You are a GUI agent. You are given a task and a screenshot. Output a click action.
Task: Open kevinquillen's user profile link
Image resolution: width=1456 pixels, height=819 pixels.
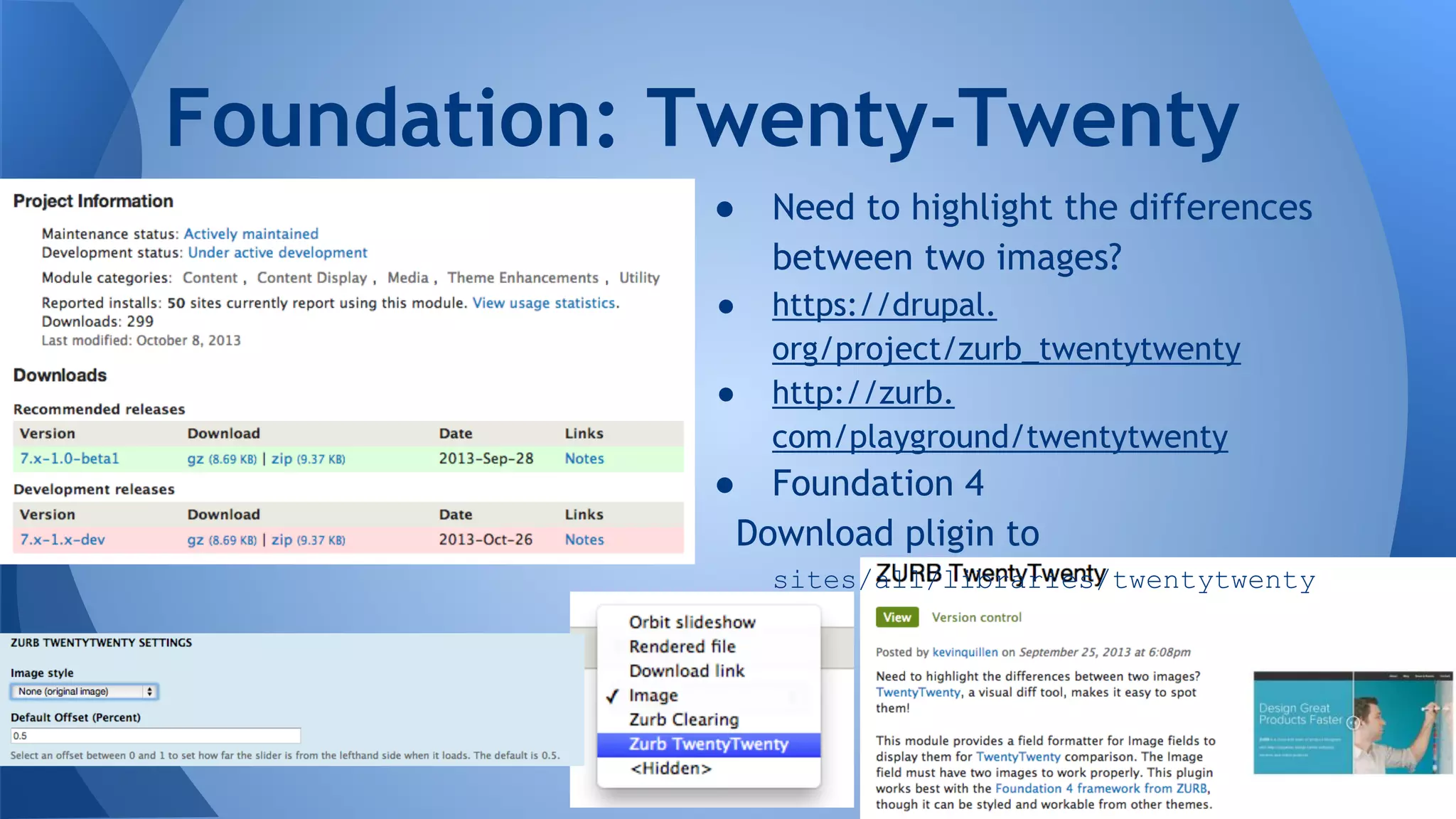[965, 652]
